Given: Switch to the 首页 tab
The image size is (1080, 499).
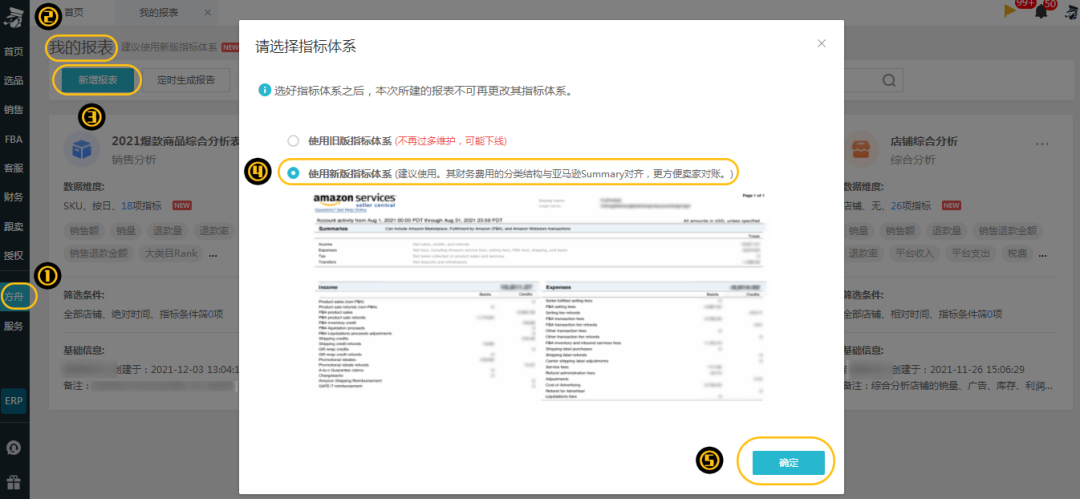Looking at the screenshot, I should point(74,12).
